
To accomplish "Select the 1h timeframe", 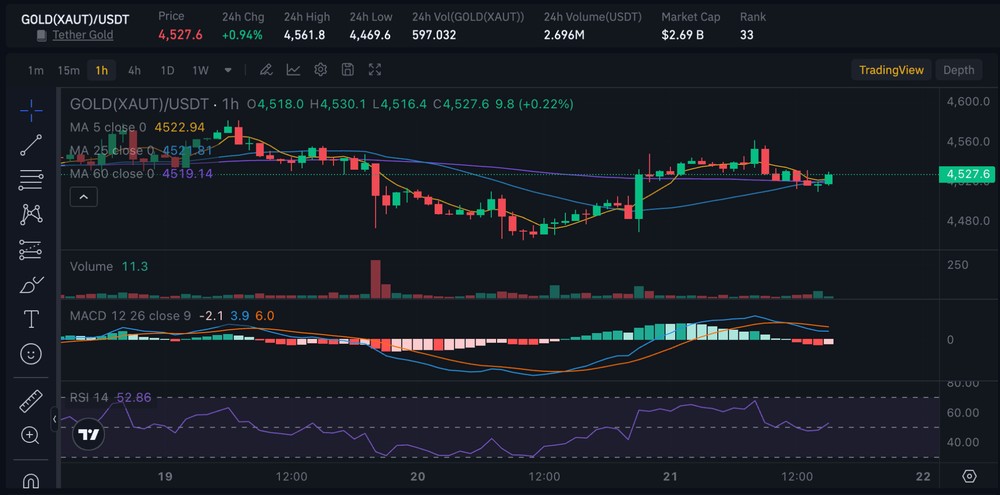I will 101,70.
